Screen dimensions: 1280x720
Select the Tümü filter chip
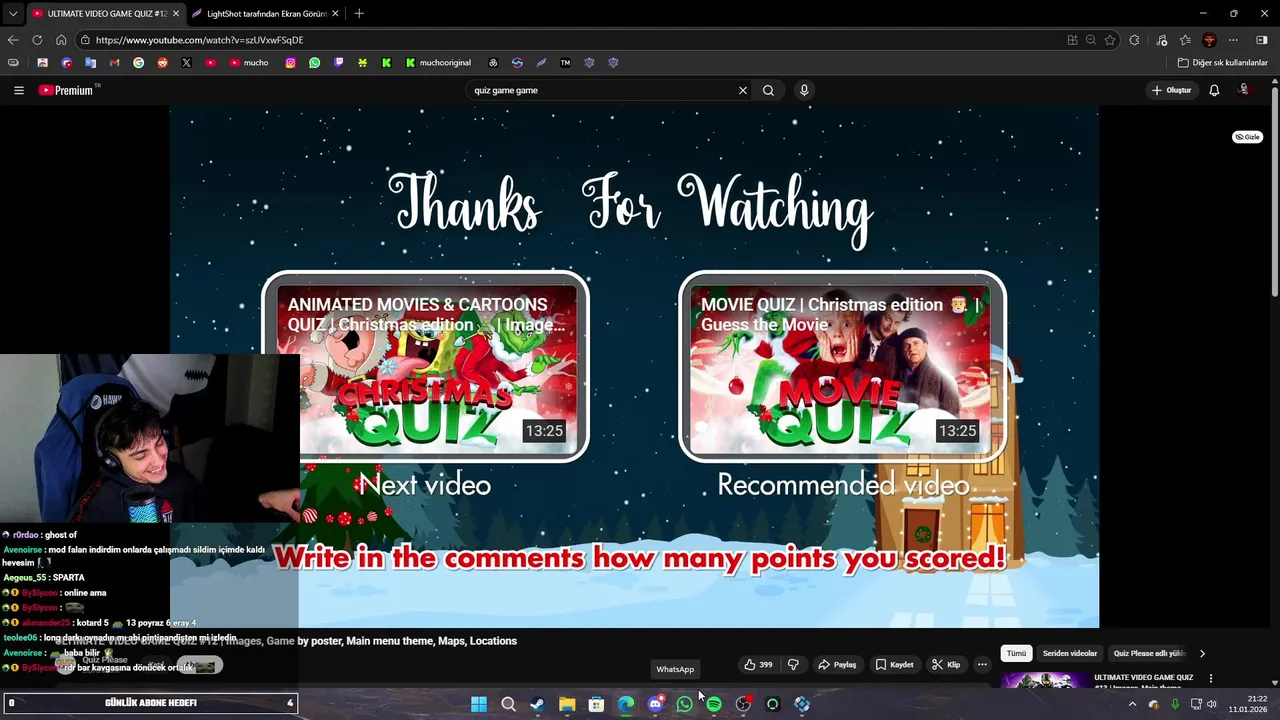[1016, 653]
